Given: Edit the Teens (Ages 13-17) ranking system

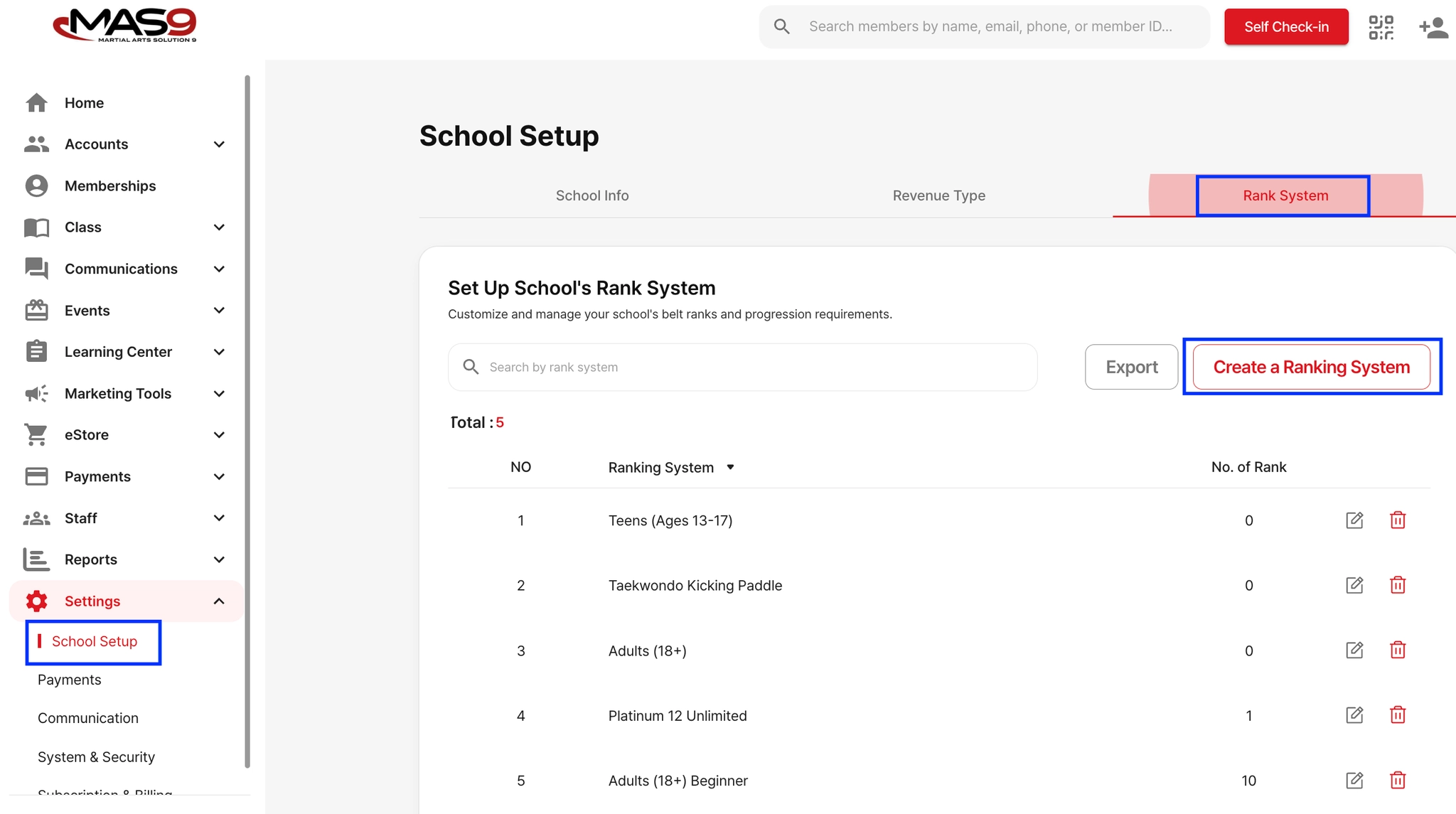Looking at the screenshot, I should coord(1354,520).
